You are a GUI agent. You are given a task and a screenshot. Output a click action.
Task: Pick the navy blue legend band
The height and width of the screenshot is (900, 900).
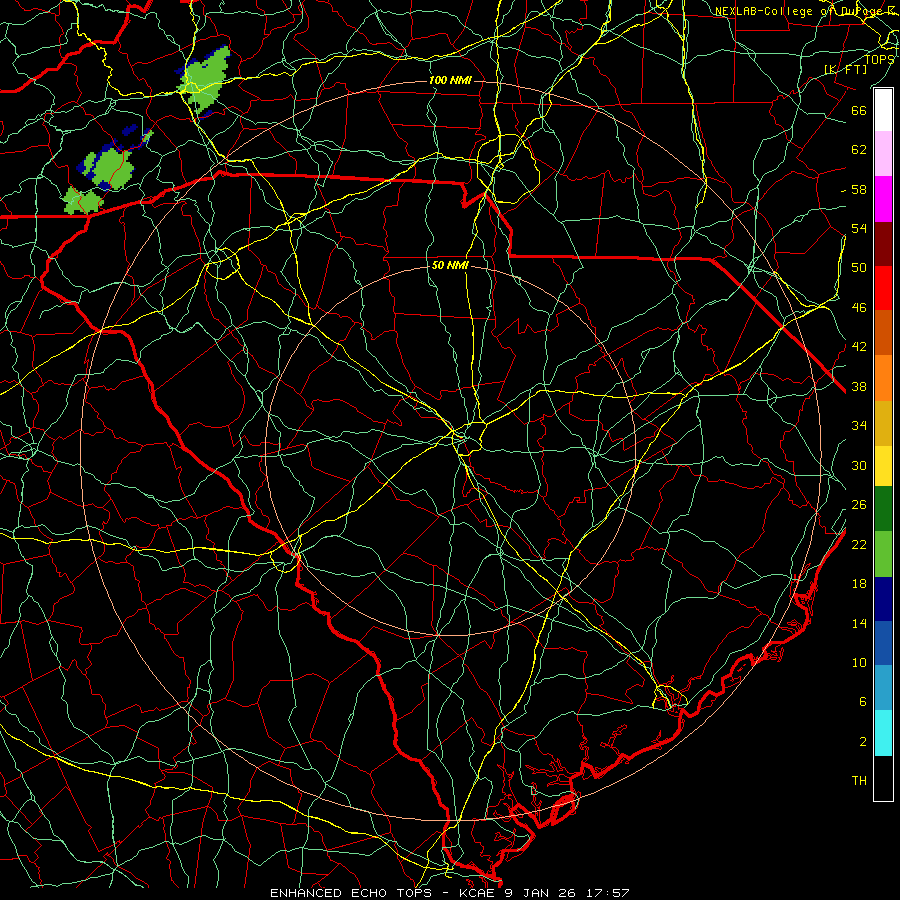[883, 599]
